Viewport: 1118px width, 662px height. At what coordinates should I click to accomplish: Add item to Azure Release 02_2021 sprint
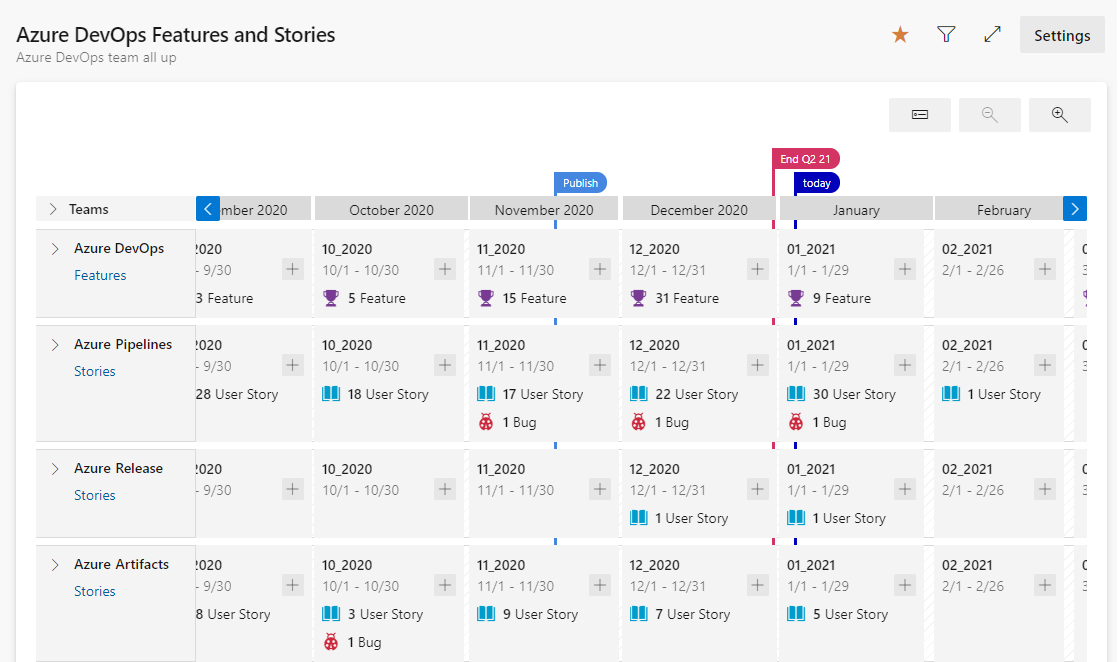coord(1045,489)
